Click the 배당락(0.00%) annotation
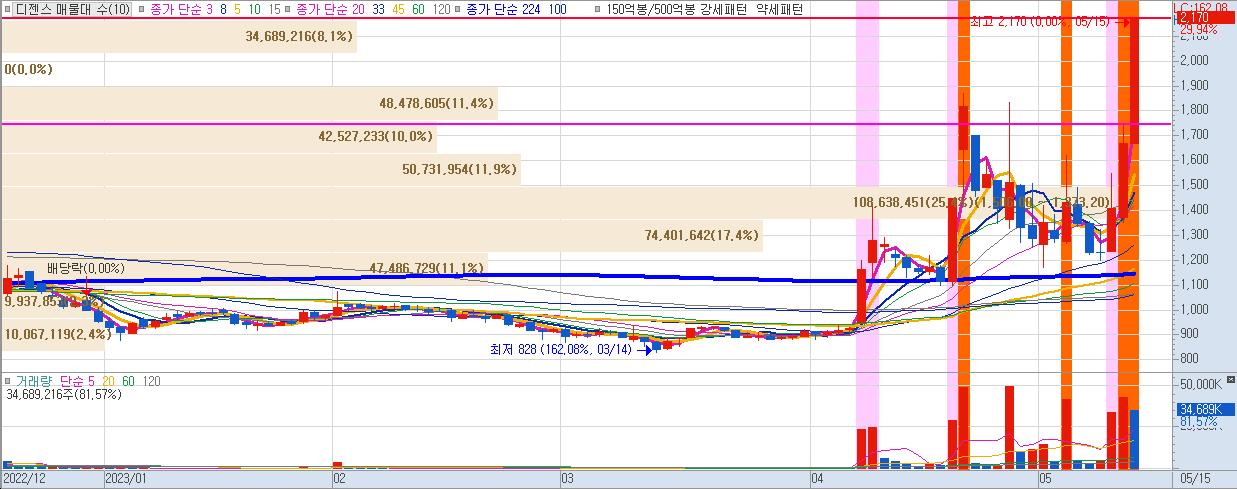Viewport: 1237px width, 489px height. [86, 268]
